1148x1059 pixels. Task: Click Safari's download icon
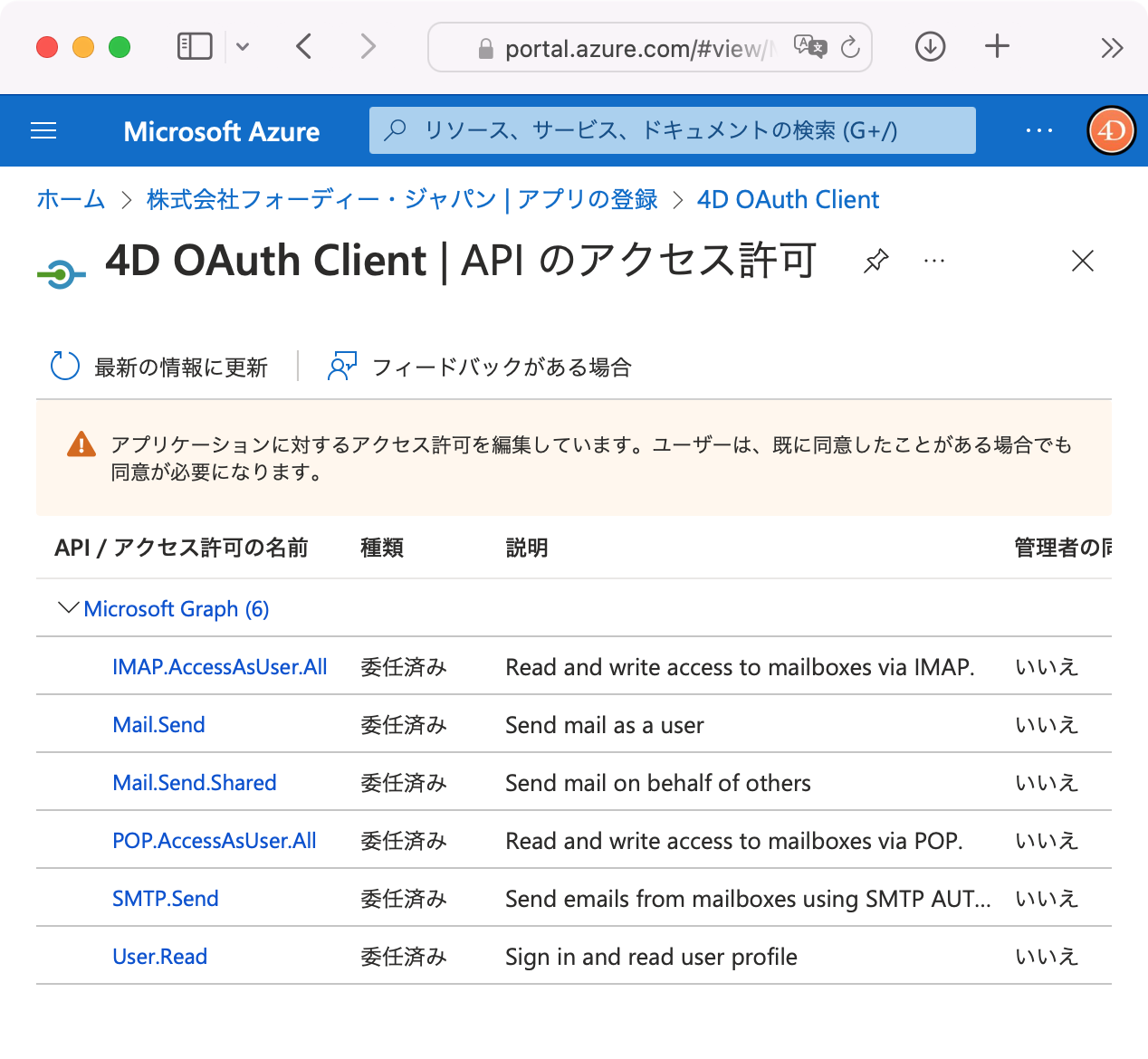(929, 46)
